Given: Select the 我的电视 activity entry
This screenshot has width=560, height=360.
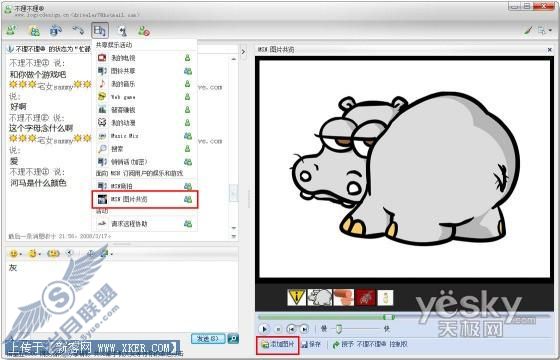Looking at the screenshot, I should [x=145, y=58].
